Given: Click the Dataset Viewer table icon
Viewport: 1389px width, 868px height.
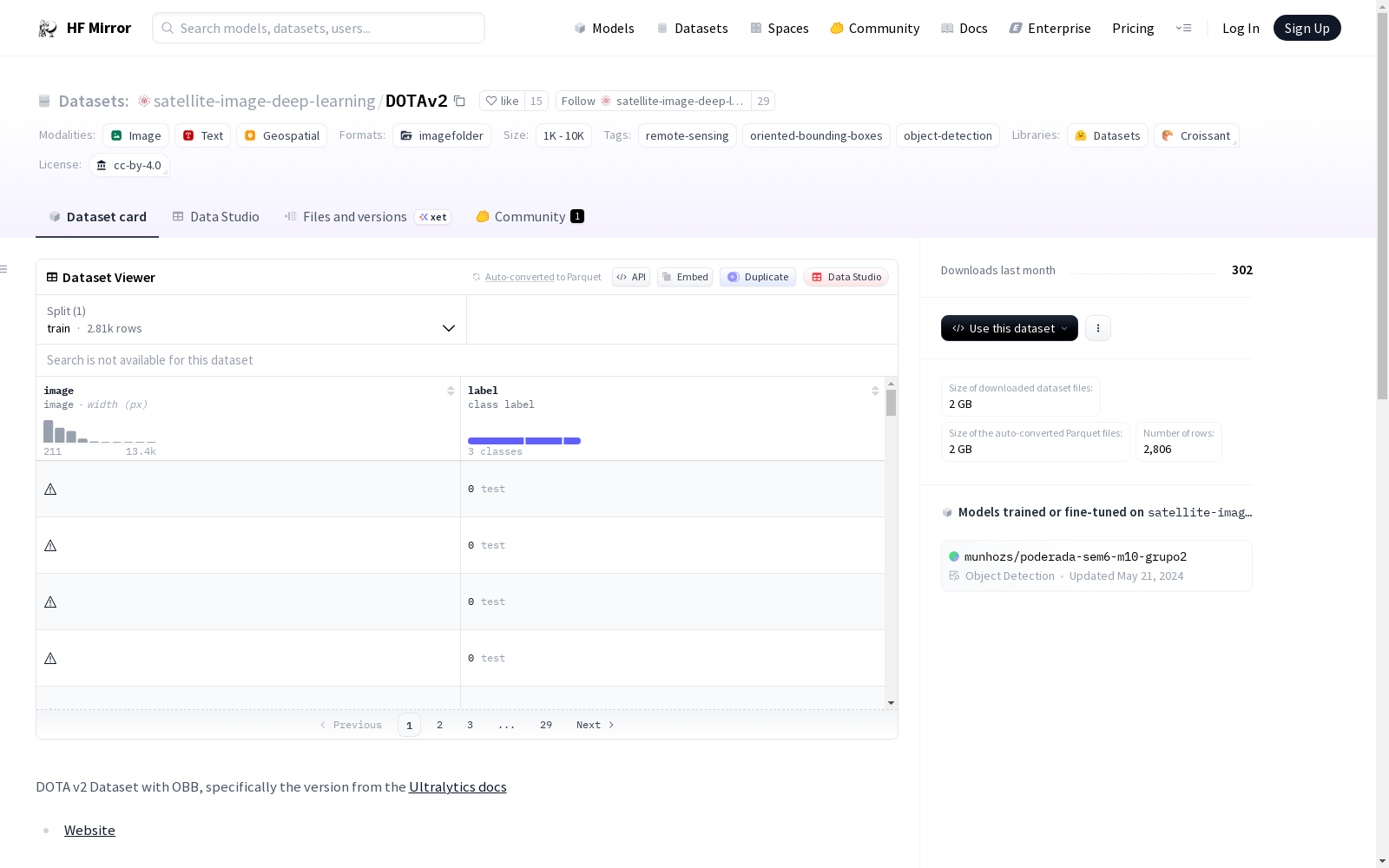Looking at the screenshot, I should pos(52,277).
